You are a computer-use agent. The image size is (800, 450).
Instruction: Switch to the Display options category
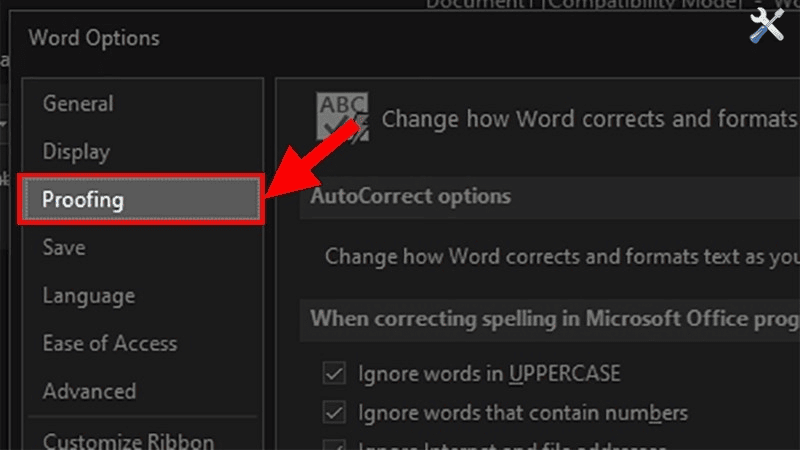pos(76,152)
